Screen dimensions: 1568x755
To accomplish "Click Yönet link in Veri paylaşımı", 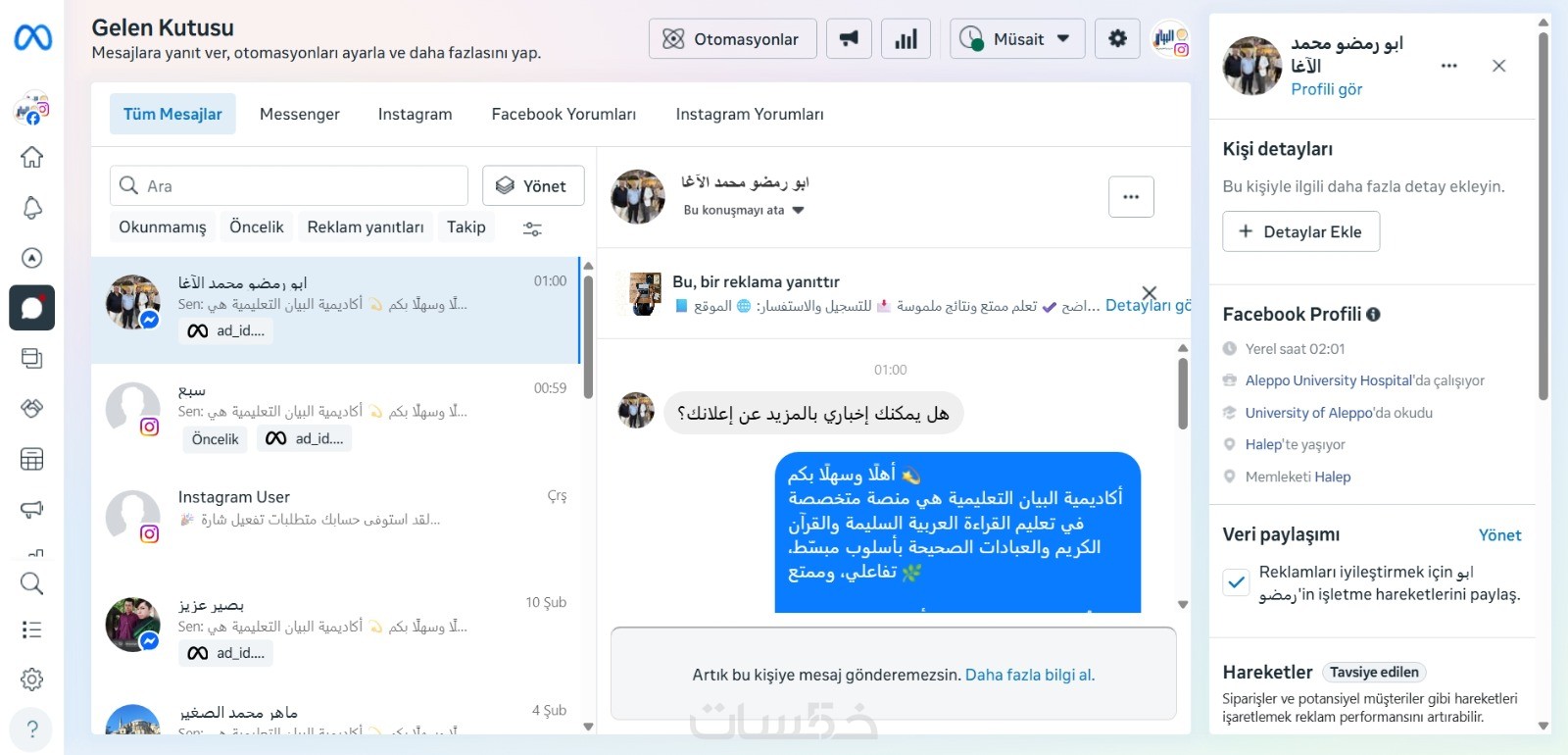I will pyautogui.click(x=1499, y=535).
